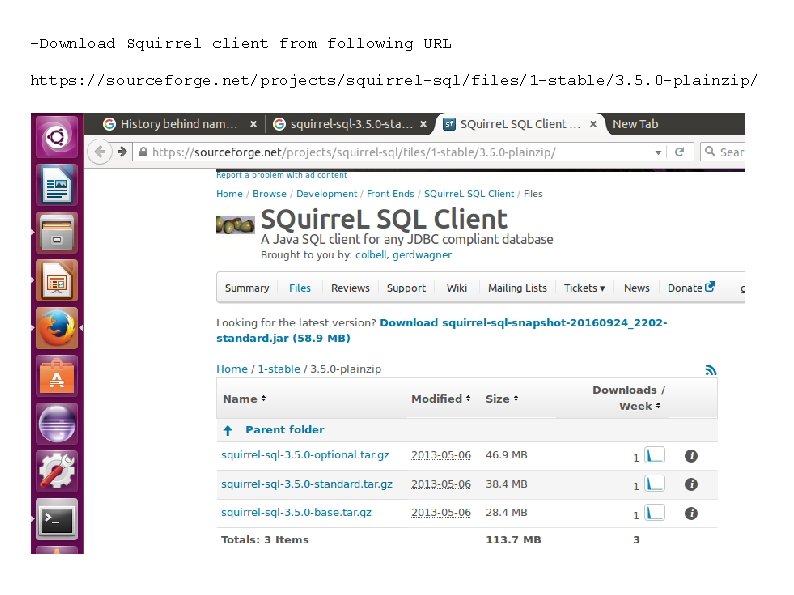Screen dimensions: 794x595
Task: Open the Files project tab
Action: tap(300, 288)
